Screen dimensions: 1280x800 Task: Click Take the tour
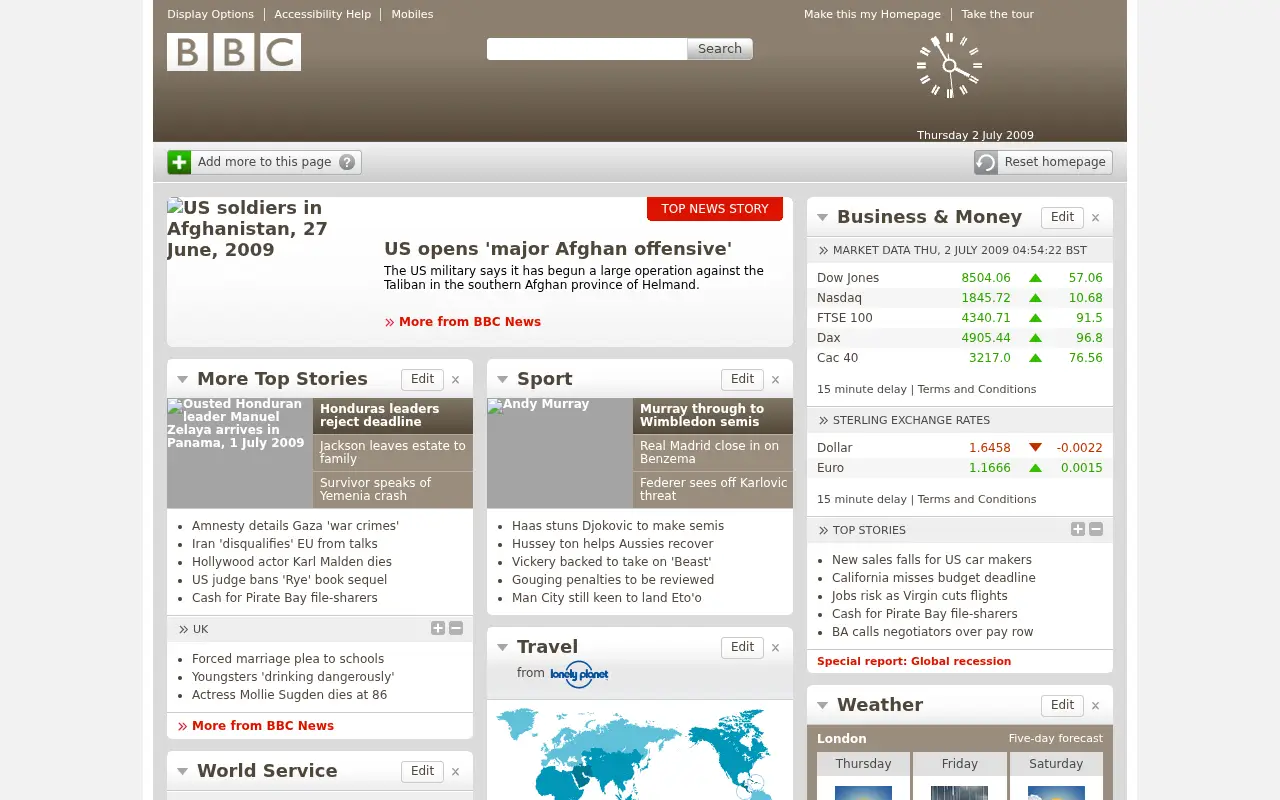(997, 14)
